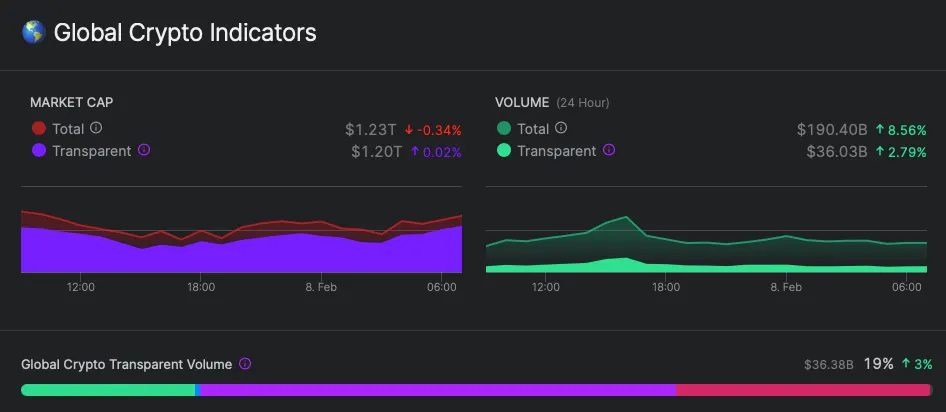Click the $36.03B transparent volume value
Image resolution: width=946 pixels, height=412 pixels.
[837, 152]
